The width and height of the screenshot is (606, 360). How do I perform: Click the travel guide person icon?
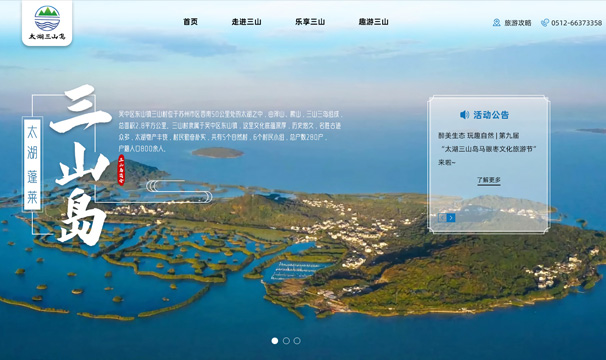[497, 22]
